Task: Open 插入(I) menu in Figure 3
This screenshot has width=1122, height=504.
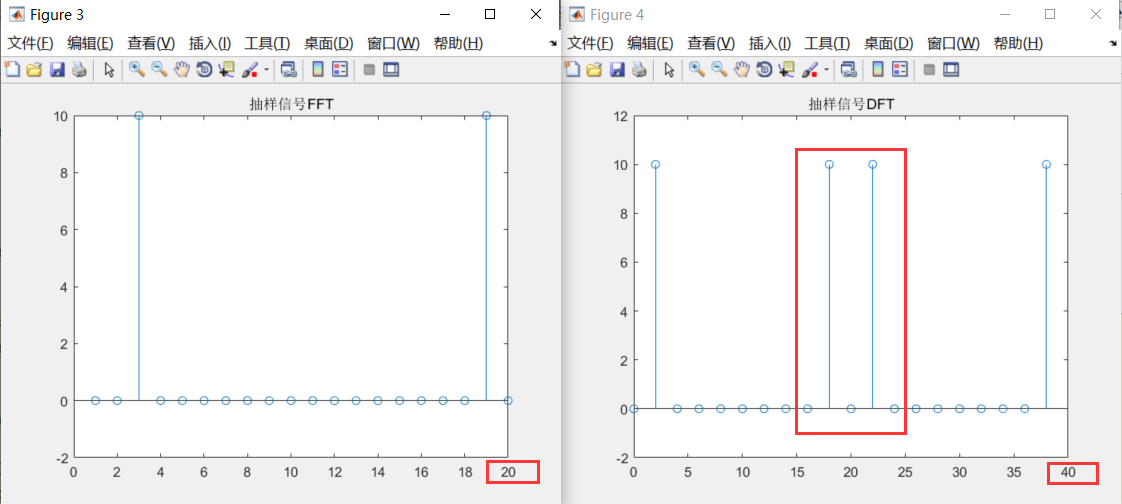Action: point(210,43)
